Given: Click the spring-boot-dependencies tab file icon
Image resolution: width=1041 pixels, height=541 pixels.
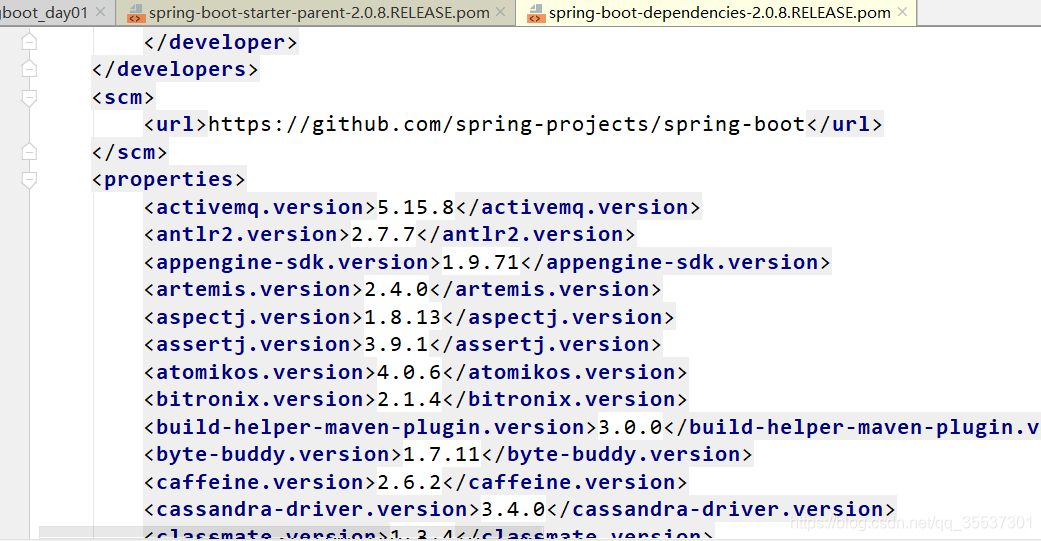Looking at the screenshot, I should click(536, 13).
